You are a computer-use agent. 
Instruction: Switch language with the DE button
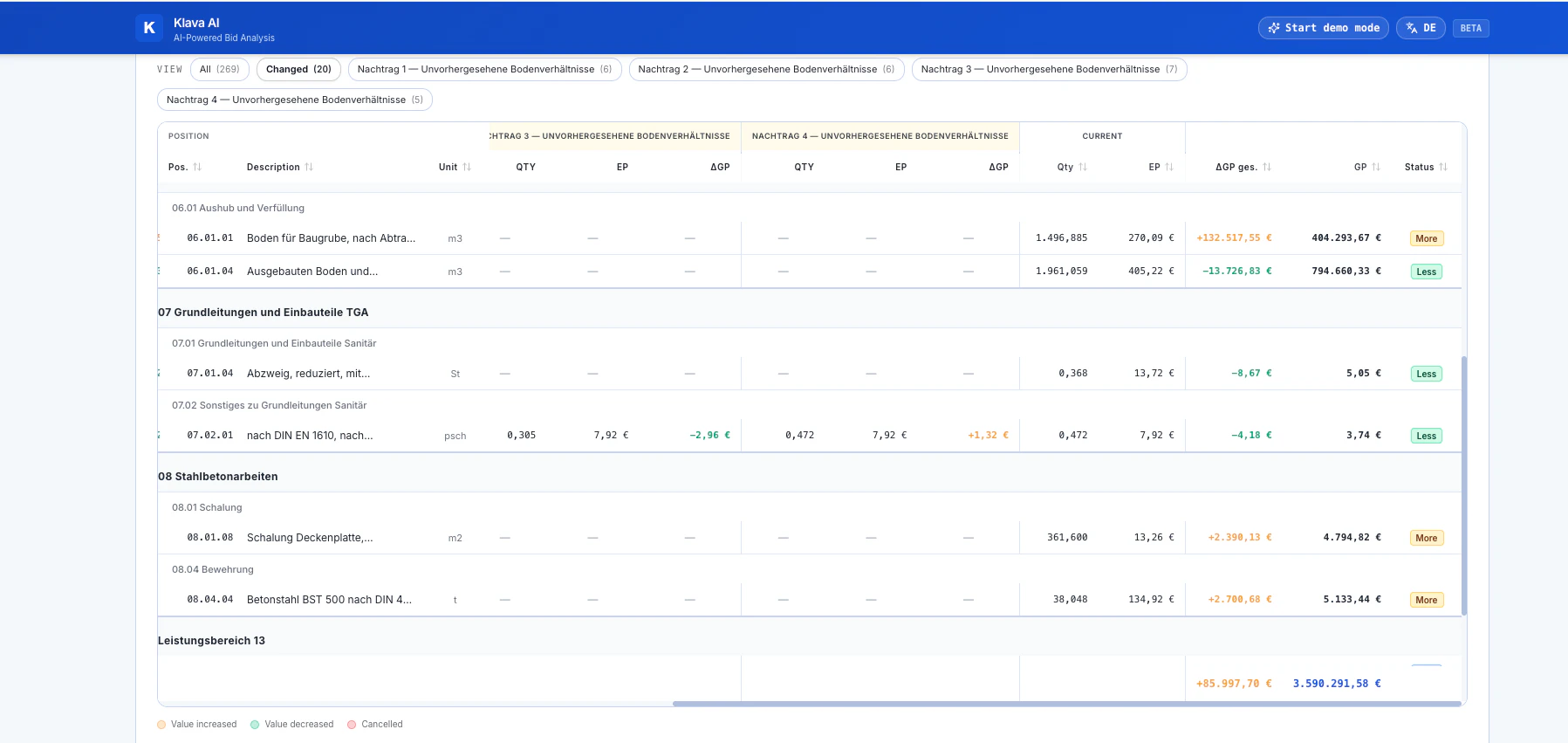coord(1421,28)
